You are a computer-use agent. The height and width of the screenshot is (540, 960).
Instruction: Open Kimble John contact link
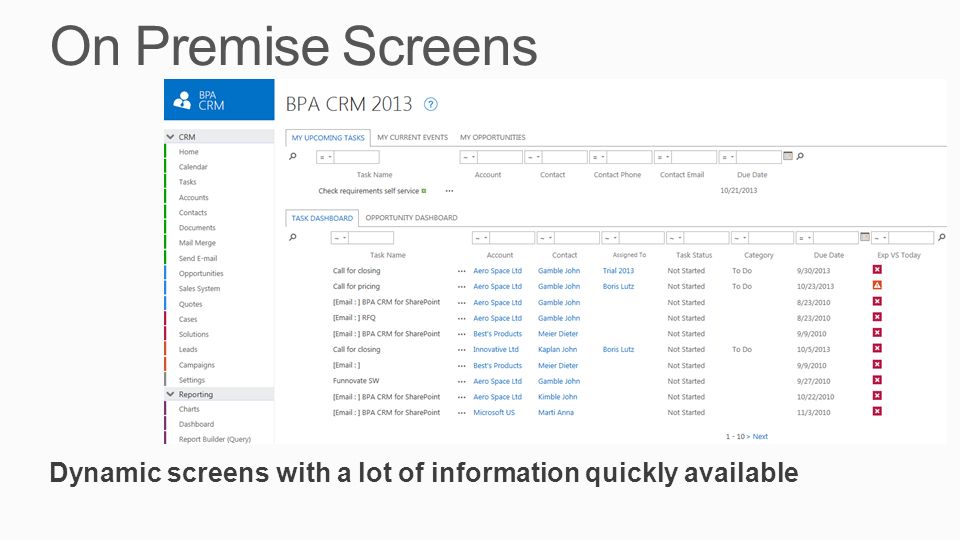(557, 397)
